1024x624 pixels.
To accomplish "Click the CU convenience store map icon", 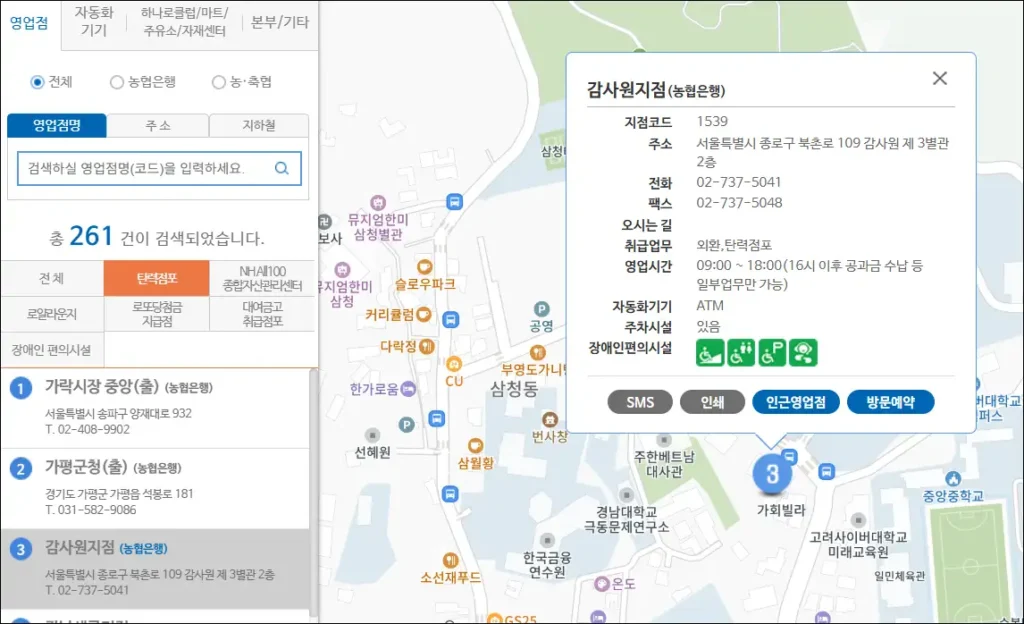I will click(x=454, y=364).
